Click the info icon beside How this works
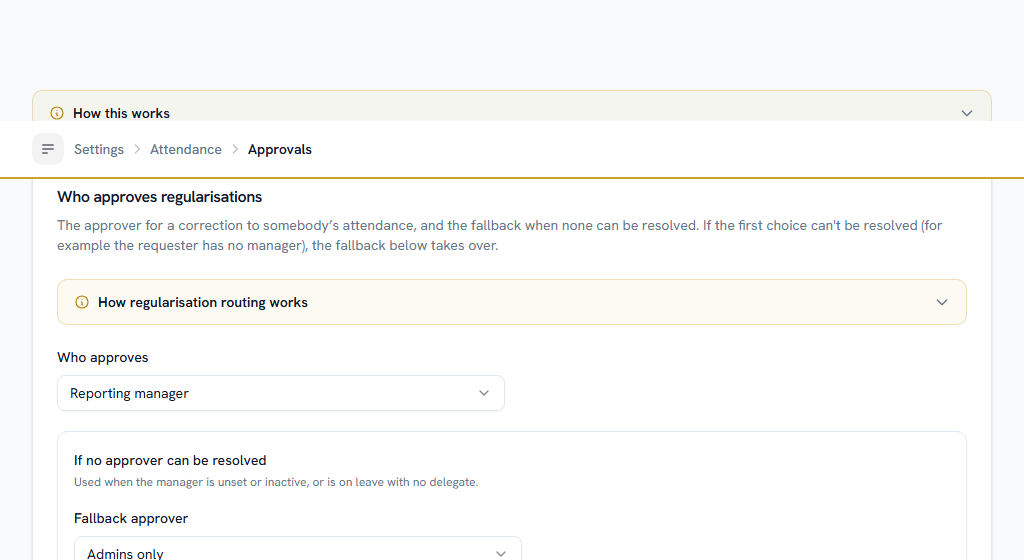Image resolution: width=1024 pixels, height=560 pixels. [57, 114]
